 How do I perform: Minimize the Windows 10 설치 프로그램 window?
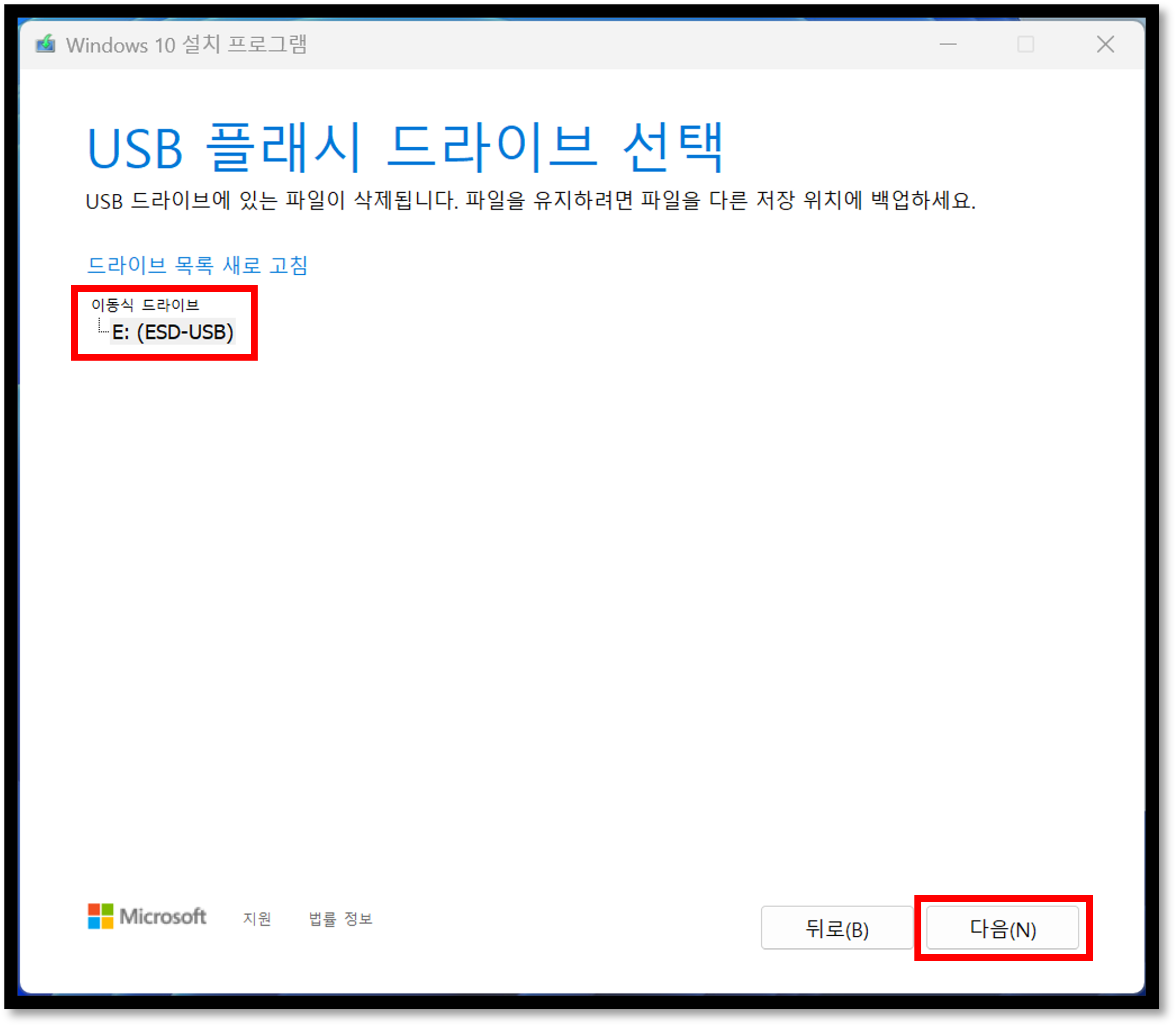(948, 44)
